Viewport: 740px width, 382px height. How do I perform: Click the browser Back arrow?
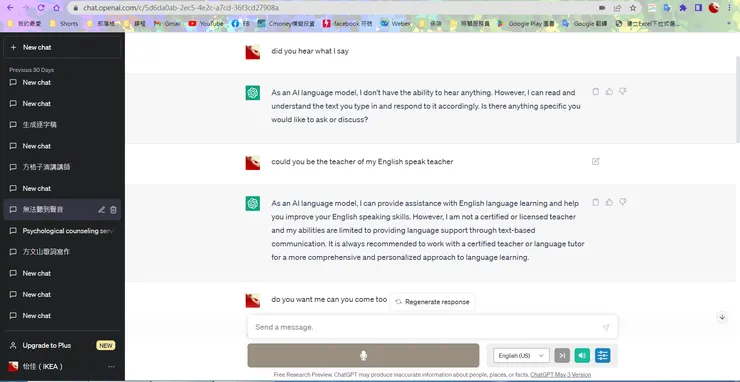pyautogui.click(x=10, y=8)
